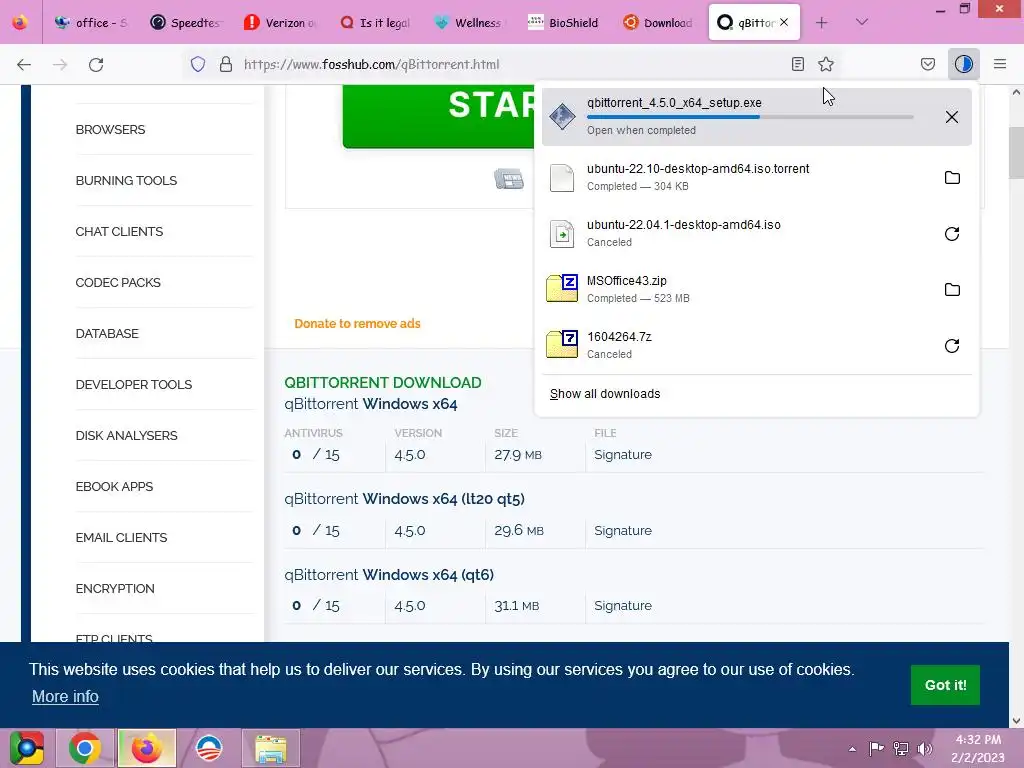Open the taskbar clock showing 4:32 PM
The width and height of the screenshot is (1024, 768).
click(978, 748)
